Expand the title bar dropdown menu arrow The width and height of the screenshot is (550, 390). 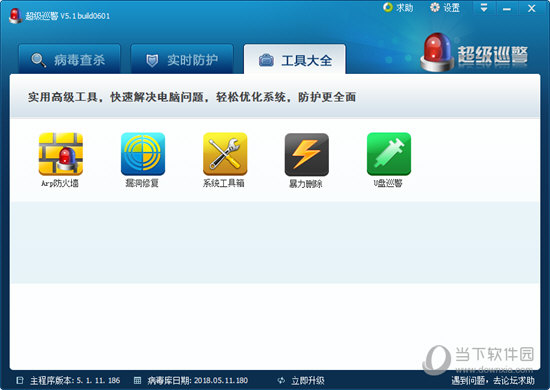(484, 8)
